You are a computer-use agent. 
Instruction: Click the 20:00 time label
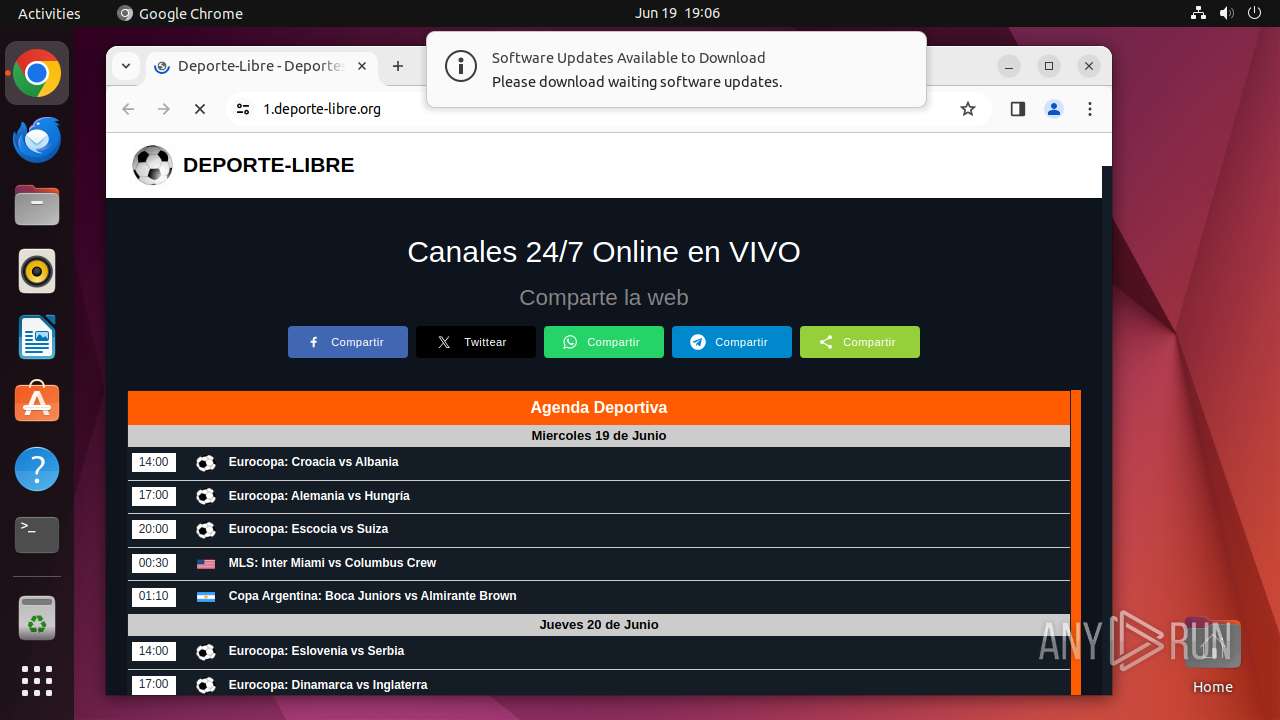click(154, 529)
